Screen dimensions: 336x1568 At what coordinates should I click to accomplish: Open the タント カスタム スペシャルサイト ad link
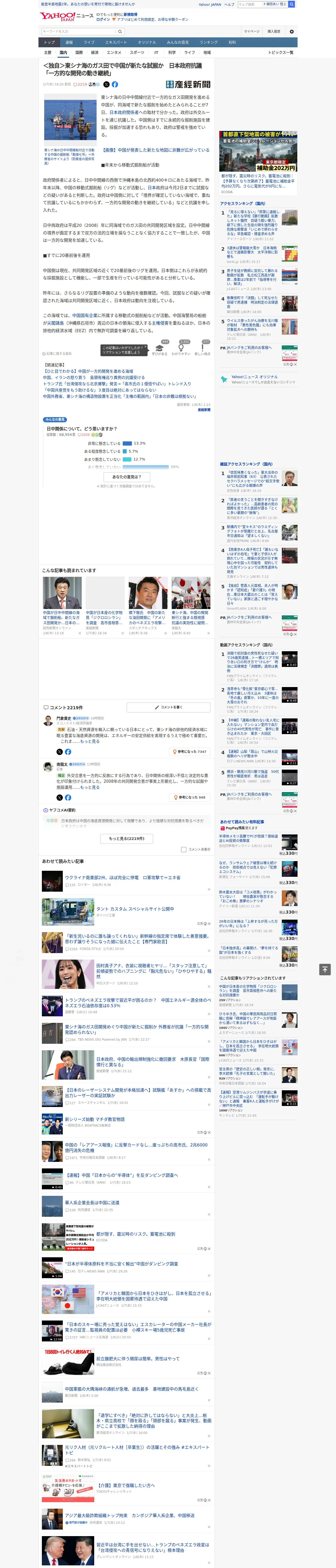pyautogui.click(x=135, y=909)
